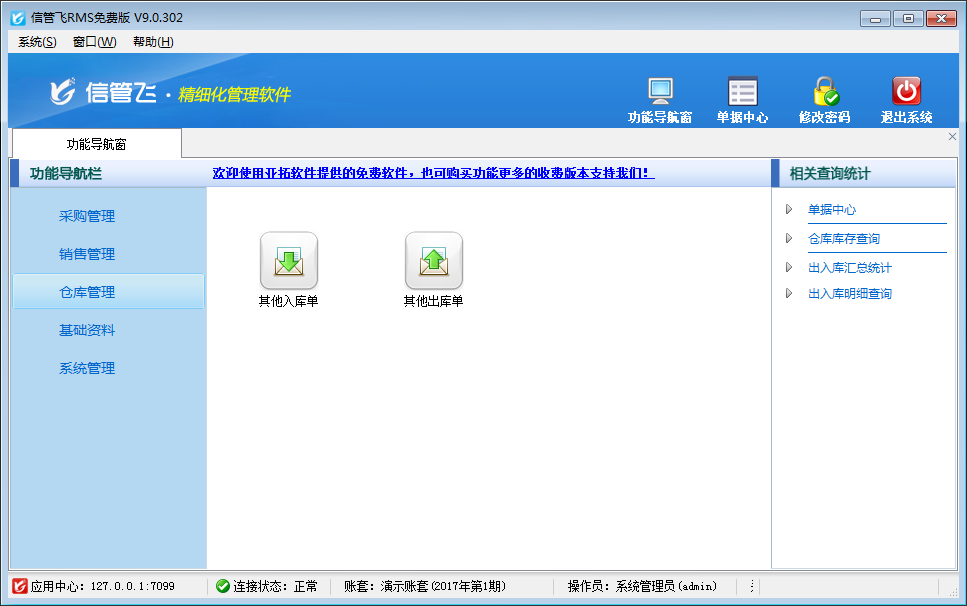Close the tab using small x button
This screenshot has width=967, height=606.
click(952, 137)
